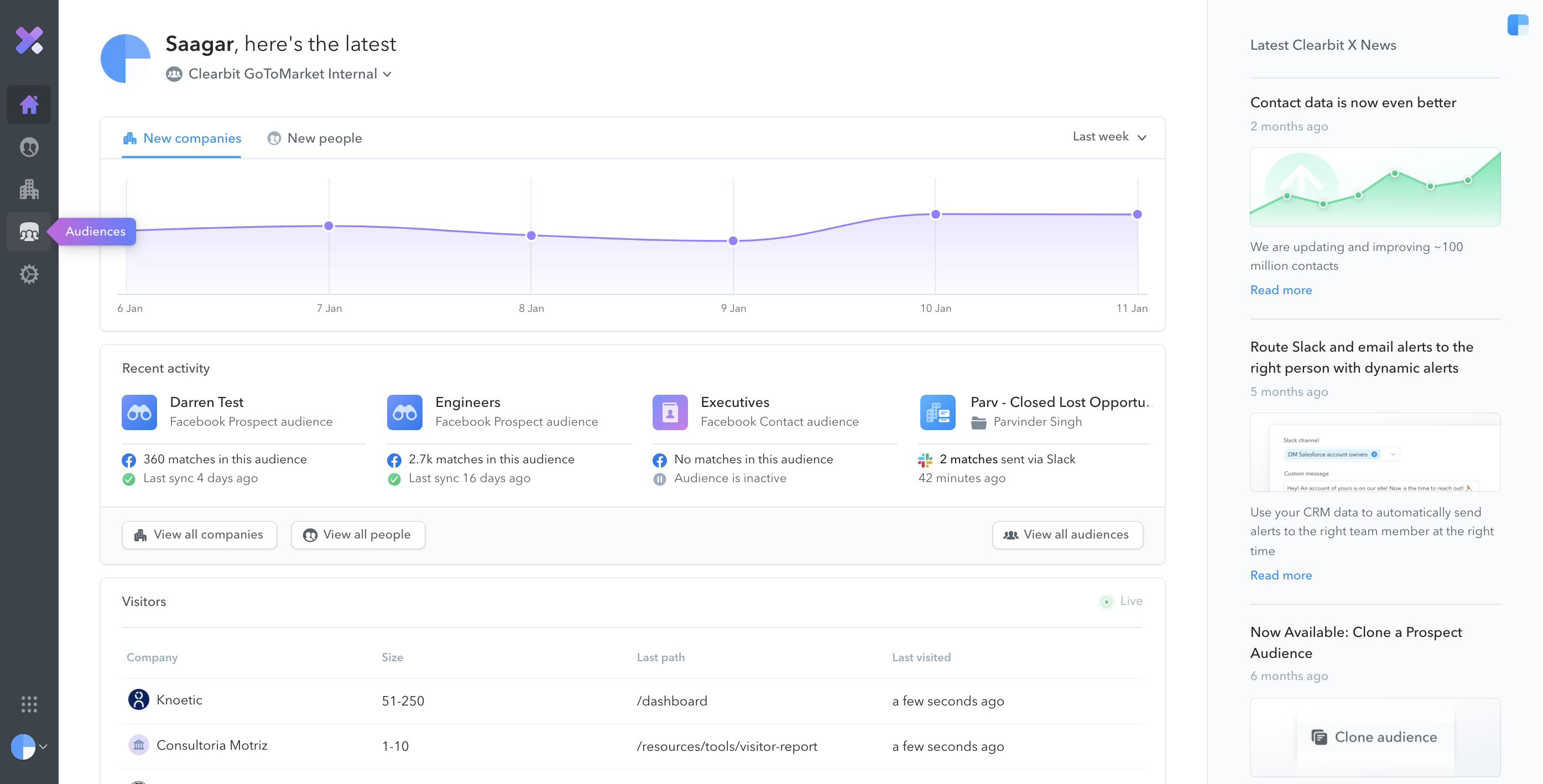Open the Clone audience news thumbnail
This screenshot has width=1543, height=784.
(1375, 738)
